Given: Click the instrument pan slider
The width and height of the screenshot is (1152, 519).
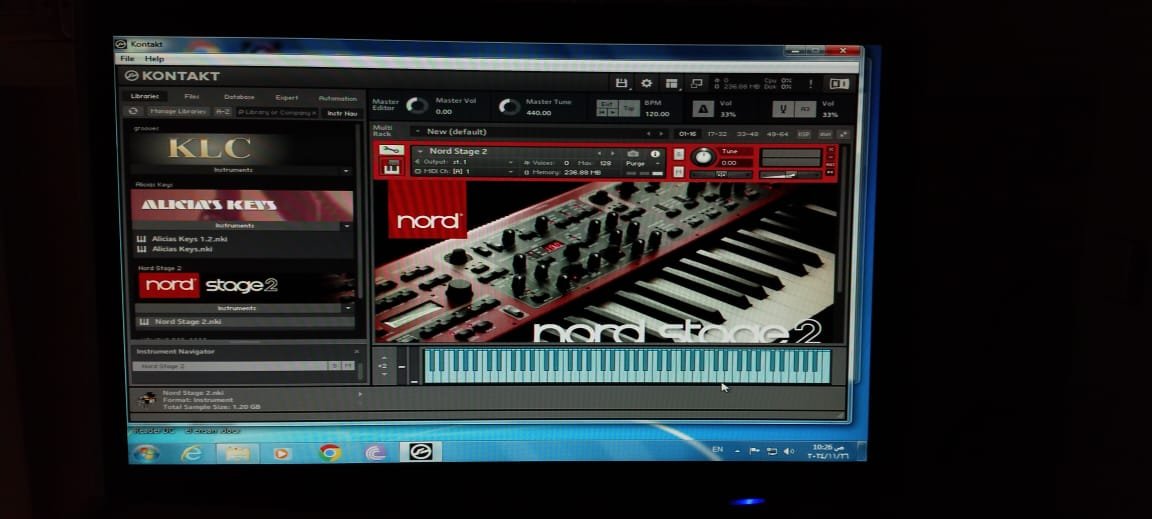Looking at the screenshot, I should 719,174.
